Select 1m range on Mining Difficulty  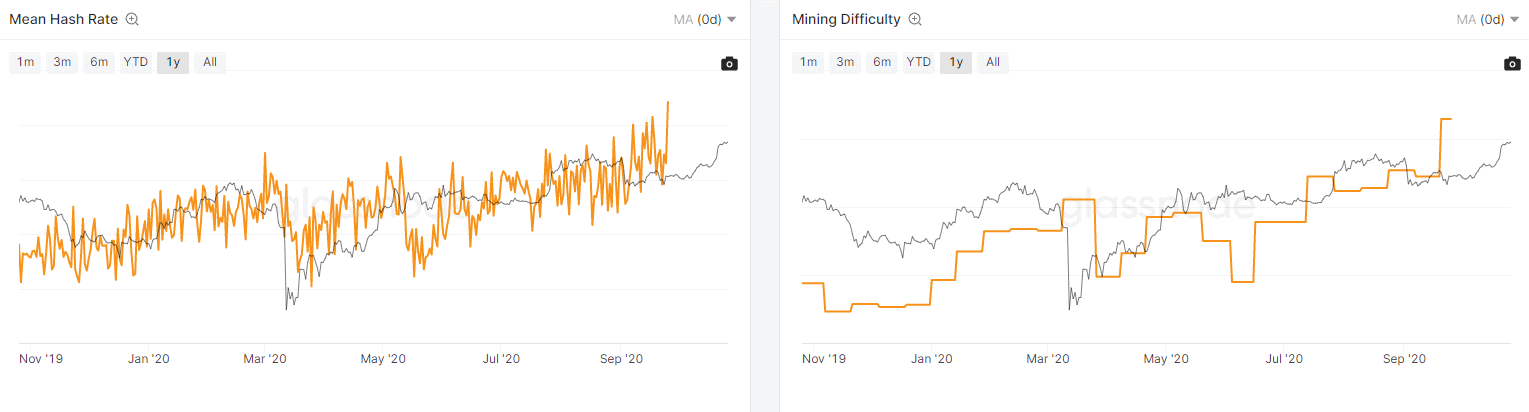tap(808, 62)
